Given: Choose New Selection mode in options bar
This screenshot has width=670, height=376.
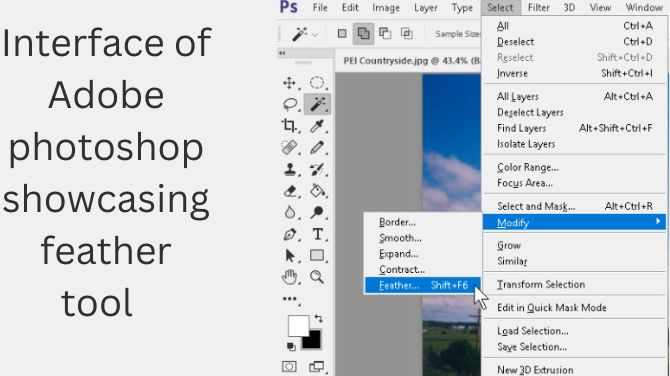Looking at the screenshot, I should coord(342,33).
